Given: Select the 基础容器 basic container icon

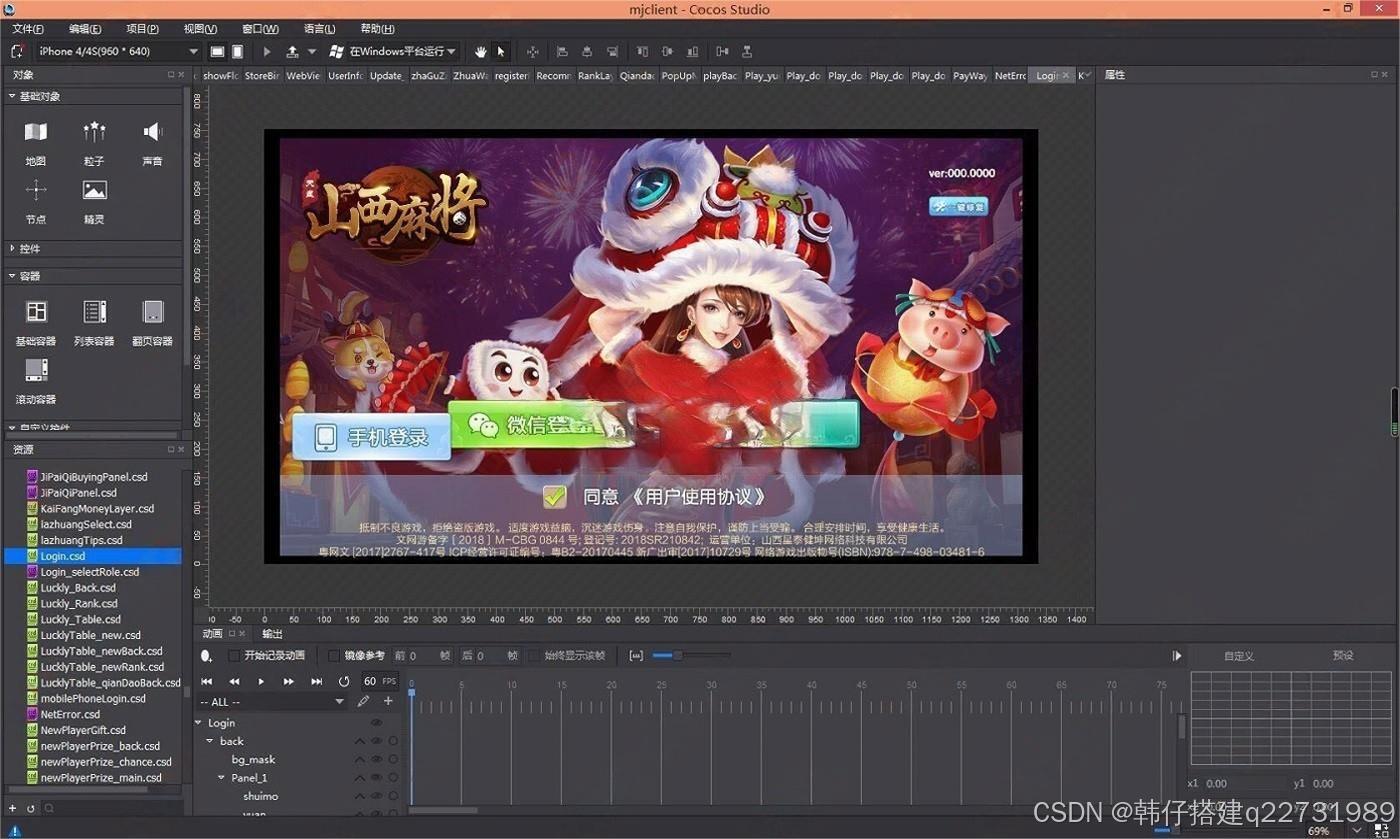Looking at the screenshot, I should [36, 312].
